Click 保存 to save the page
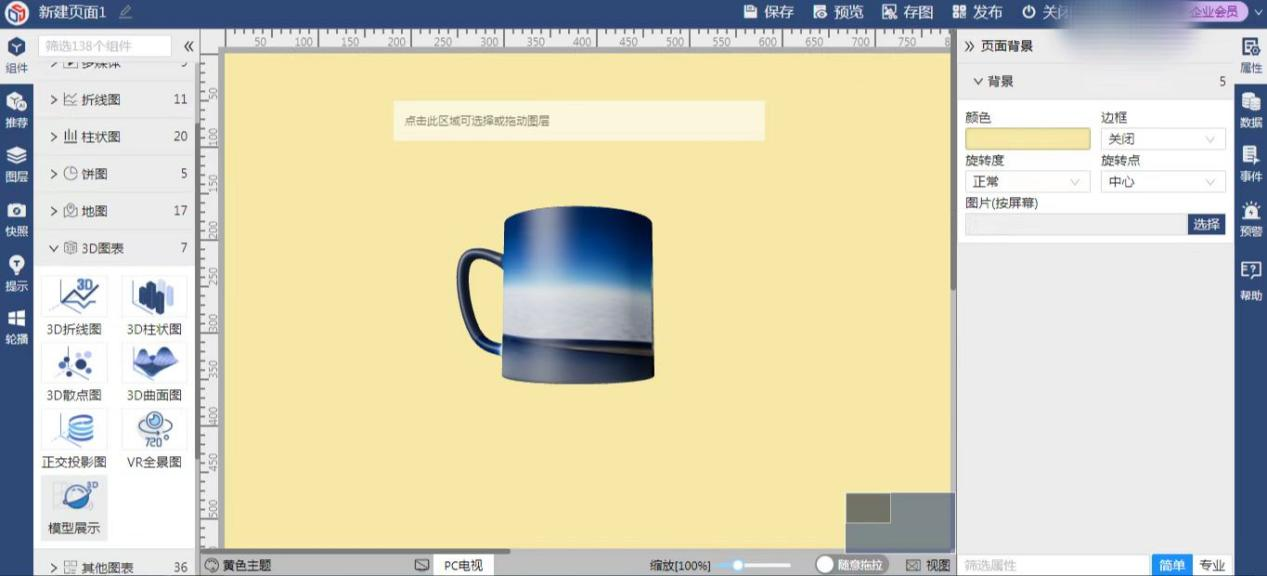The width and height of the screenshot is (1267, 576). pyautogui.click(x=769, y=12)
